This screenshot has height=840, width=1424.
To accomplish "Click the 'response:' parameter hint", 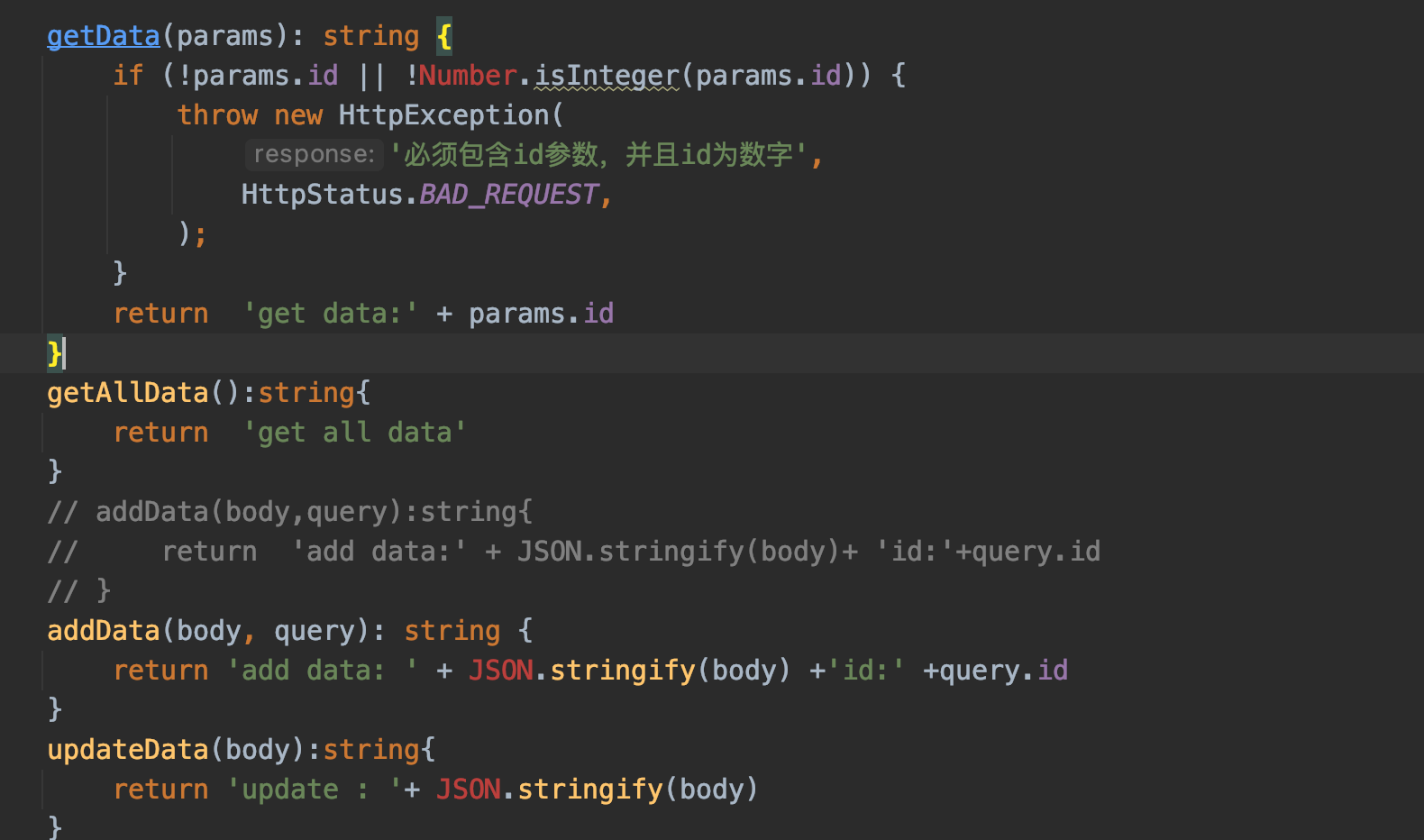I will point(314,154).
